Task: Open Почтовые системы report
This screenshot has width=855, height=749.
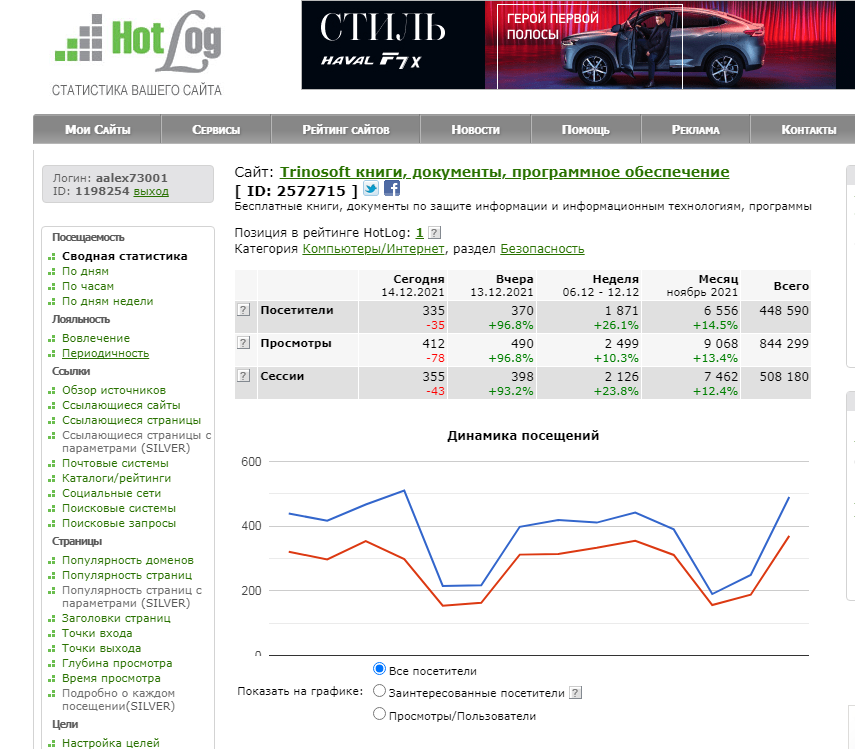Action: [x=115, y=463]
